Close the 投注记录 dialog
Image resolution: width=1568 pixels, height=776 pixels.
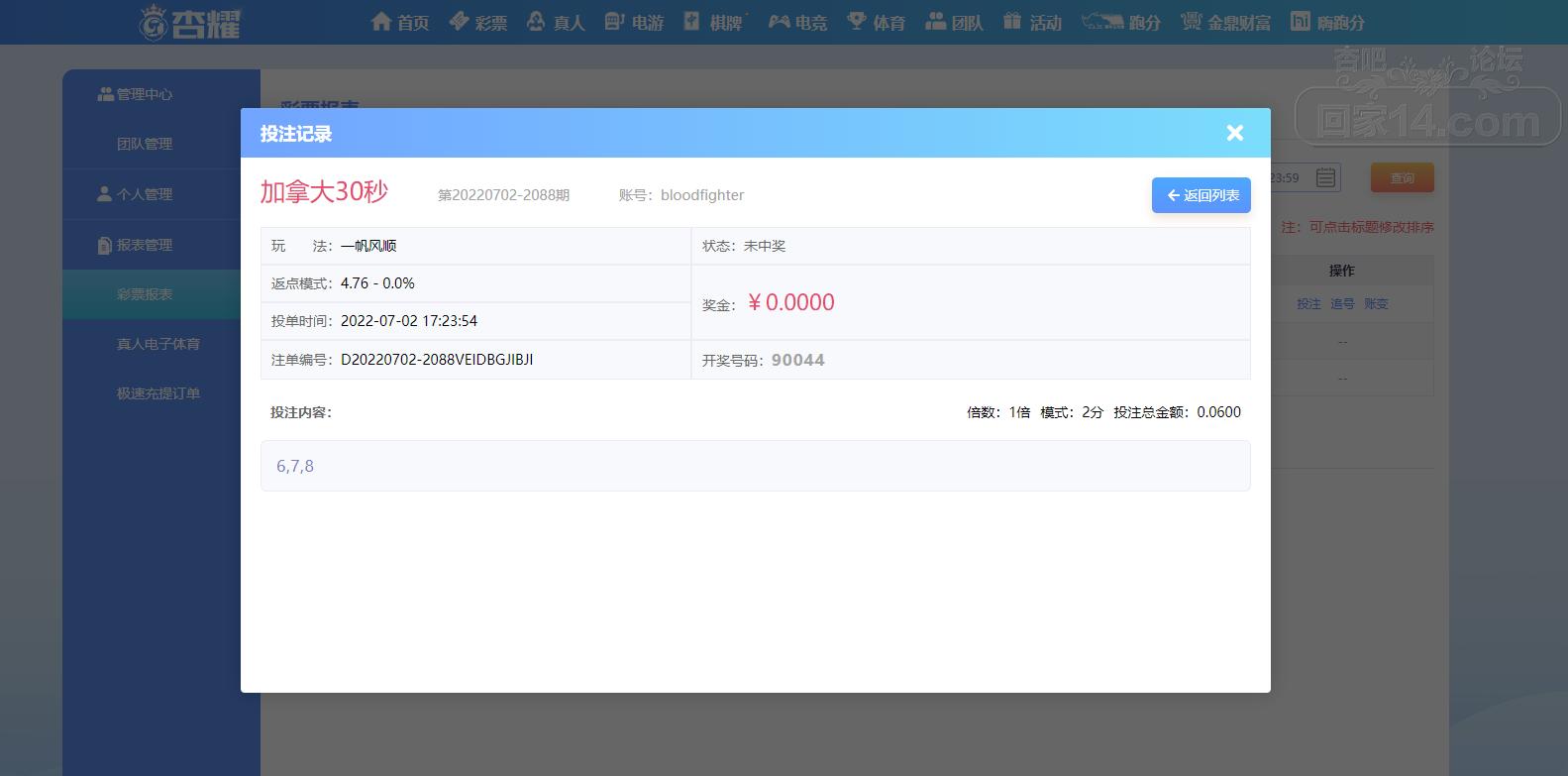(x=1234, y=133)
